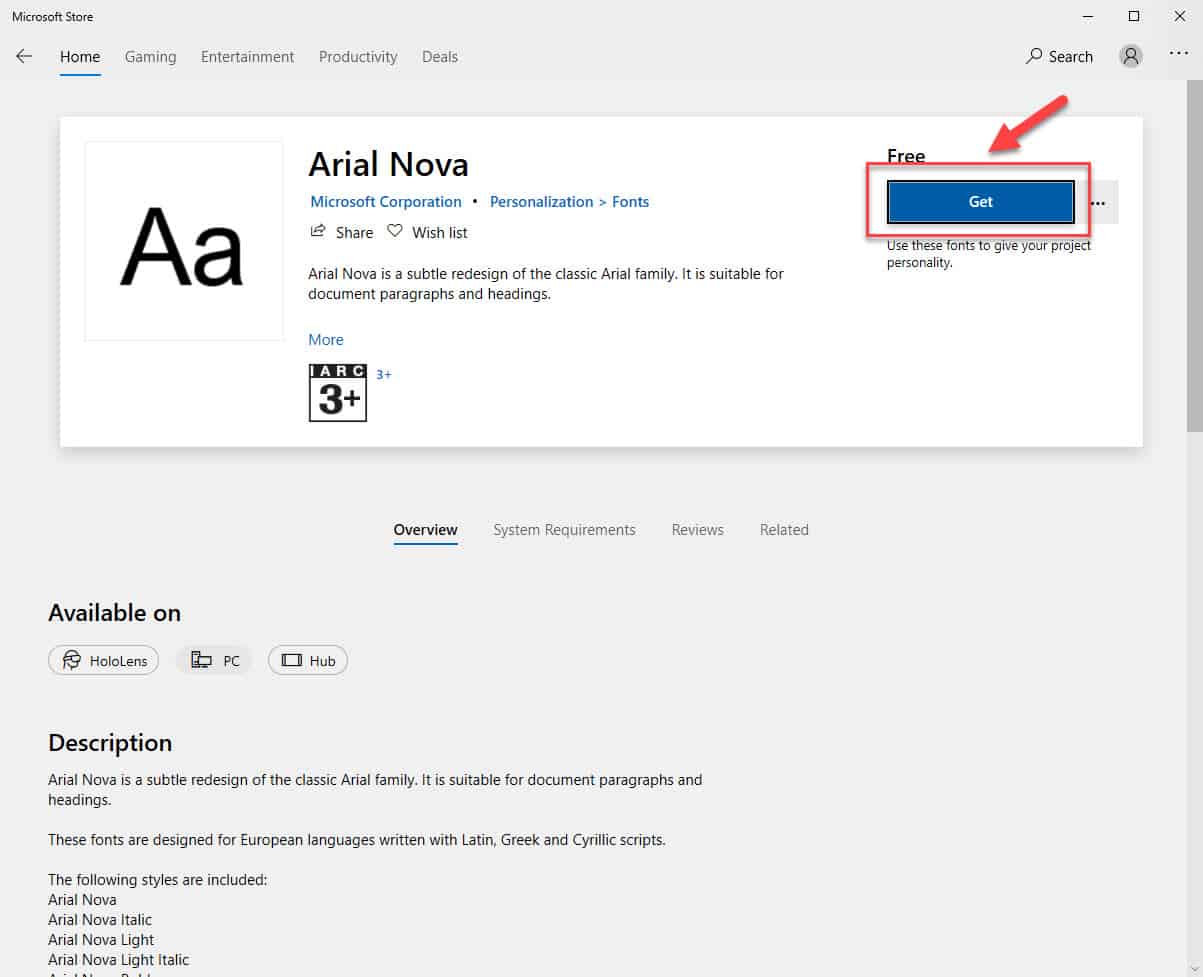This screenshot has width=1203, height=977.
Task: Open the more options menu beside Get
Action: point(1098,202)
